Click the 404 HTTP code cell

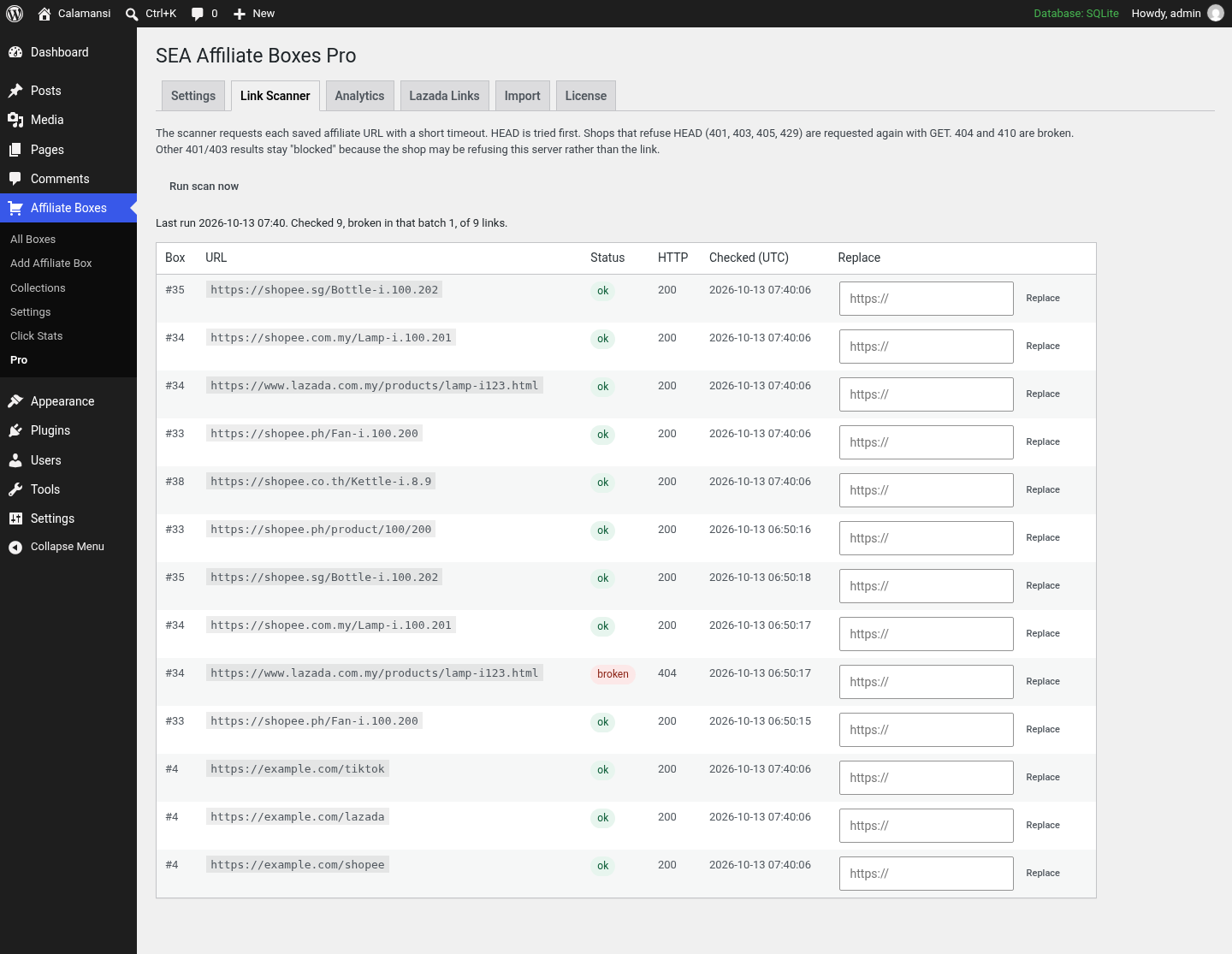click(667, 673)
